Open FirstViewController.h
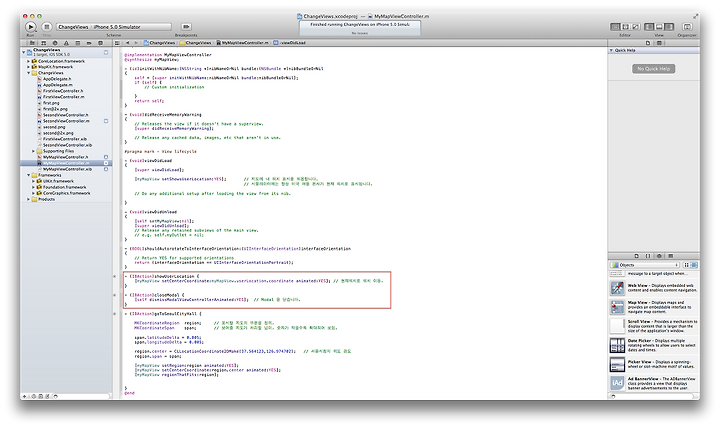720x428 pixels. tap(62, 91)
